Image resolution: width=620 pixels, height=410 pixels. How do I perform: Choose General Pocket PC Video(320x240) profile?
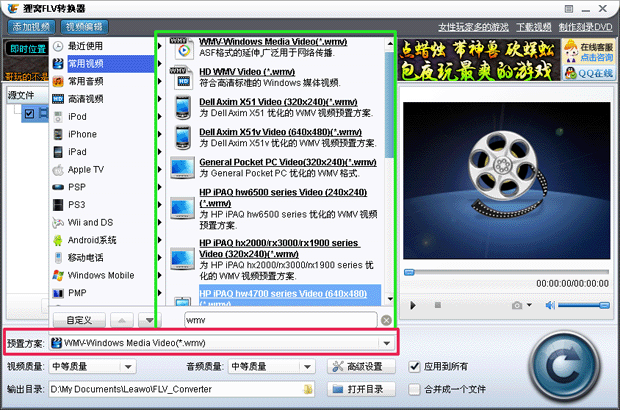pyautogui.click(x=288, y=162)
